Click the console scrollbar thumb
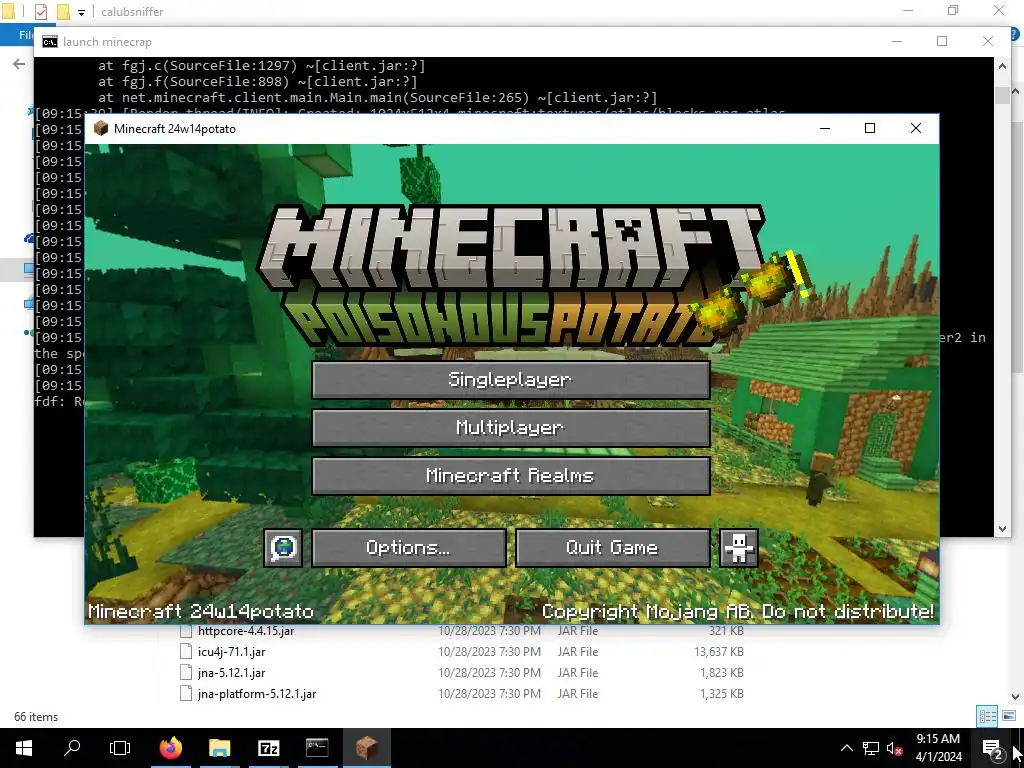Image resolution: width=1024 pixels, height=768 pixels. coord(1002,94)
